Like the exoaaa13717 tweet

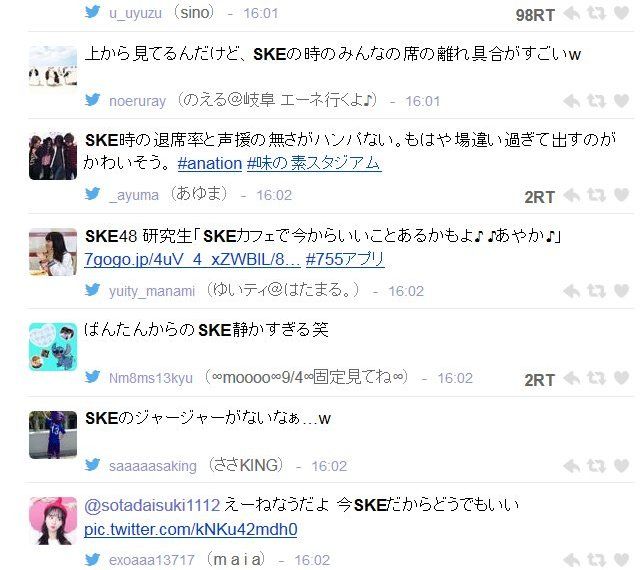[621, 560]
